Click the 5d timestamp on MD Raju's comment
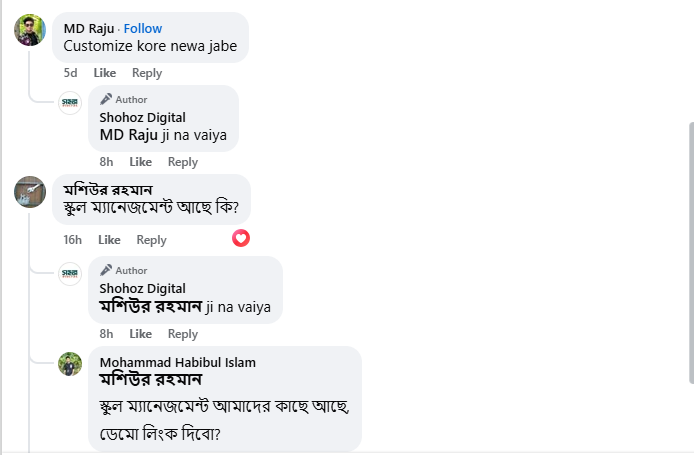This screenshot has width=694, height=455. [x=70, y=73]
